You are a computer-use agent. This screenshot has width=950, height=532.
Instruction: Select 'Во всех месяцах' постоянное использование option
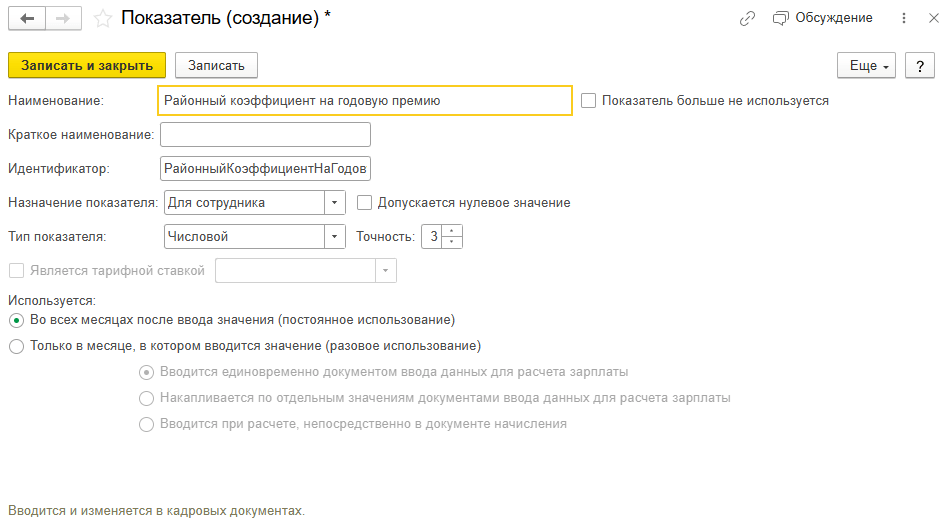pyautogui.click(x=15, y=320)
